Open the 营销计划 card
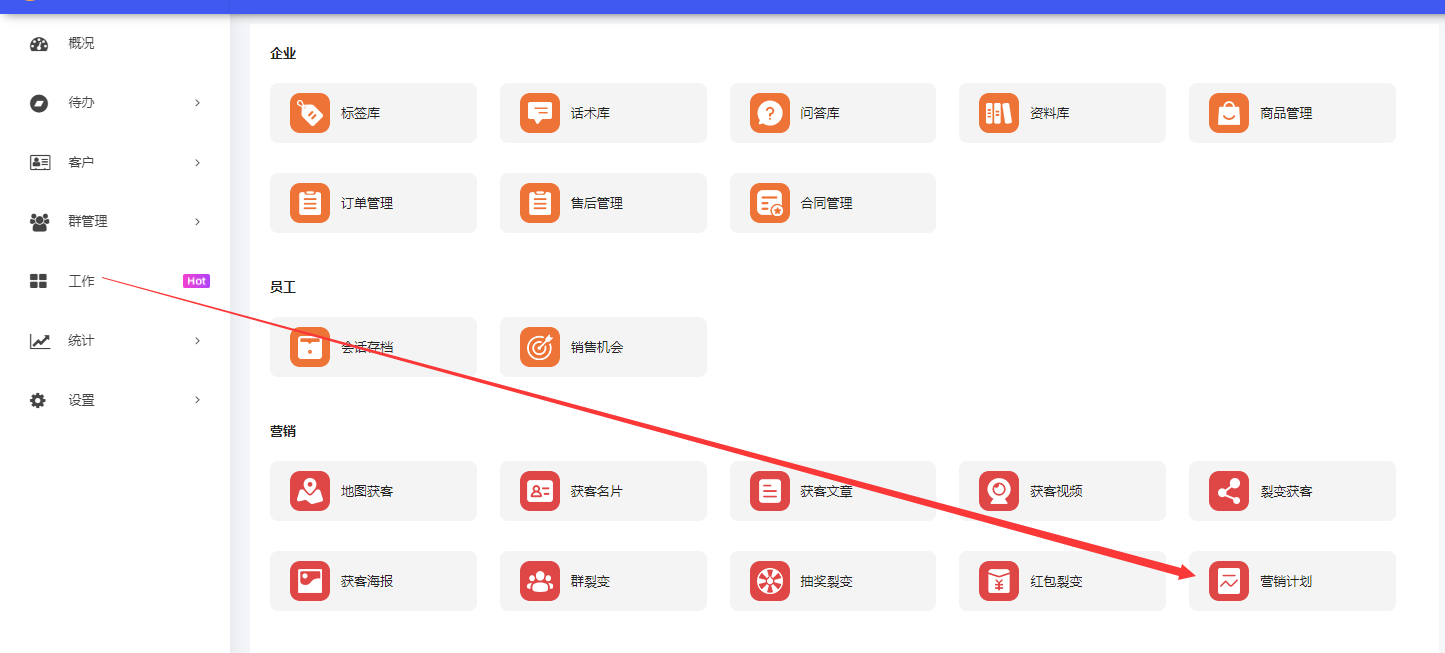 pos(1291,581)
